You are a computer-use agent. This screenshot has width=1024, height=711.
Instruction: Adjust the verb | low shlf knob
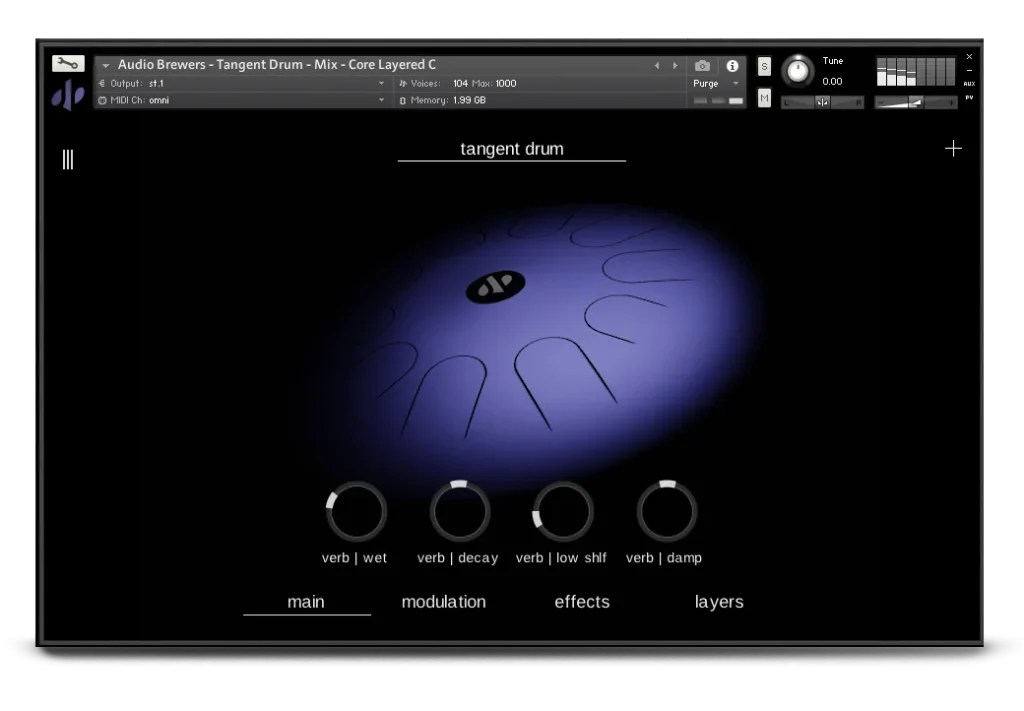point(563,512)
